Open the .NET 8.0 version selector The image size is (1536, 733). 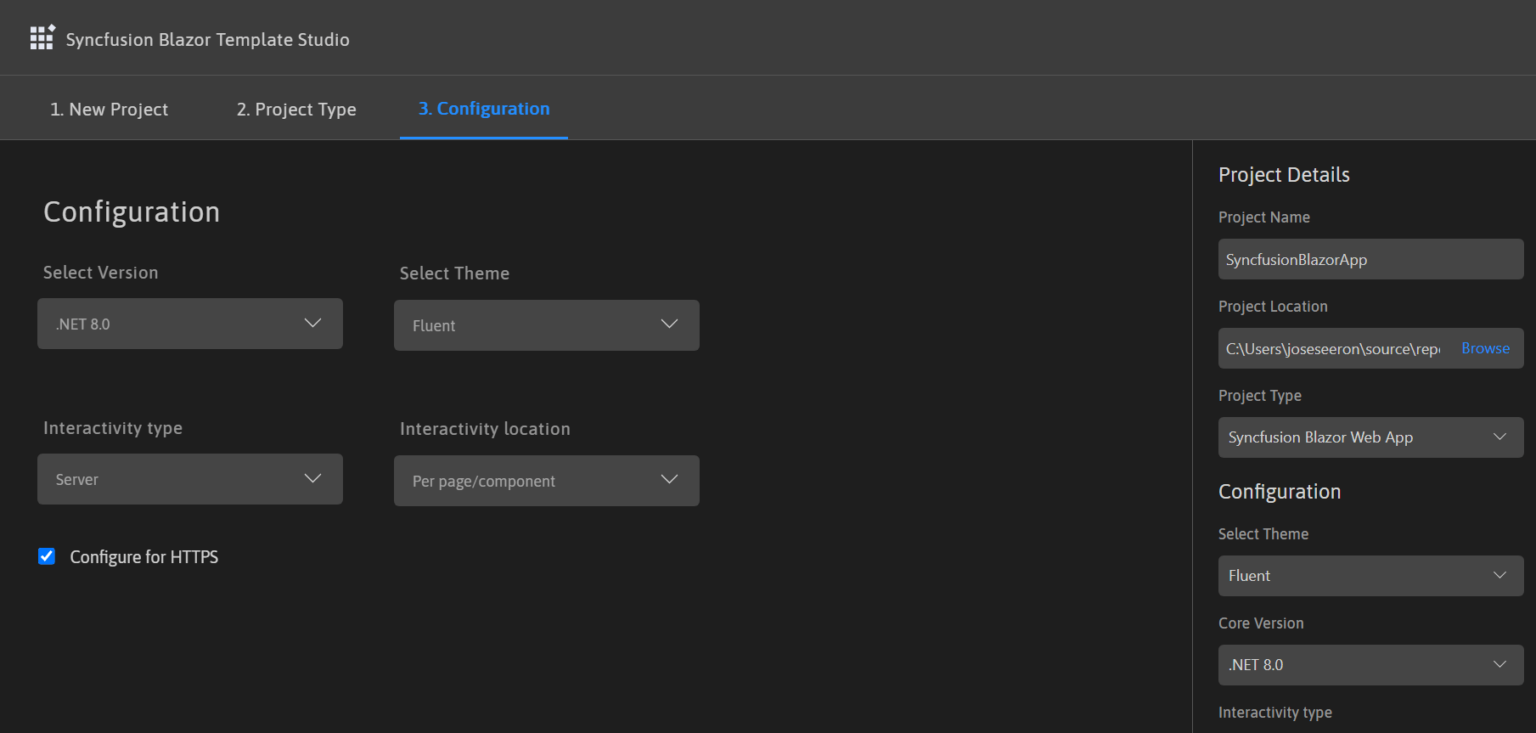(x=190, y=323)
